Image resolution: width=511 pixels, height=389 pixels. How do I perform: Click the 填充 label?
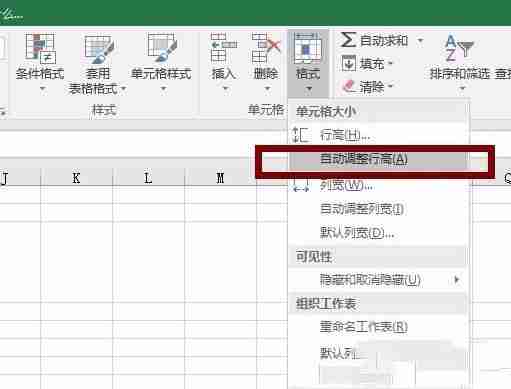(x=372, y=63)
